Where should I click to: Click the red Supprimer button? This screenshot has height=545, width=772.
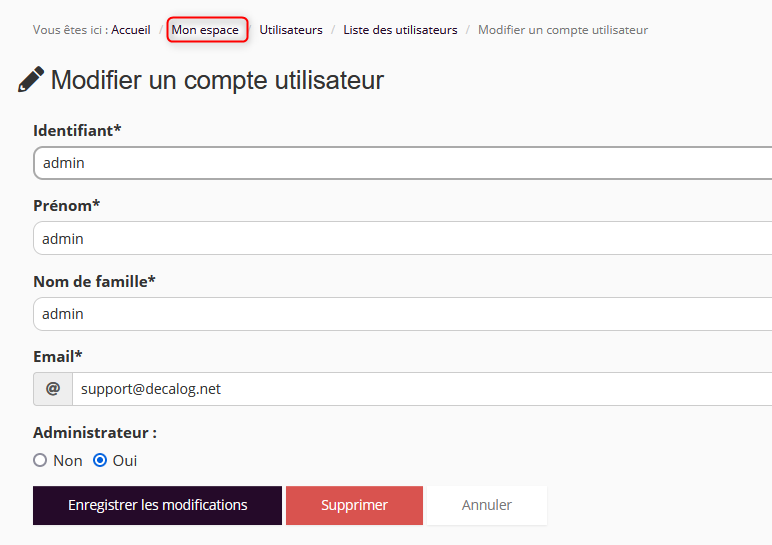354,505
